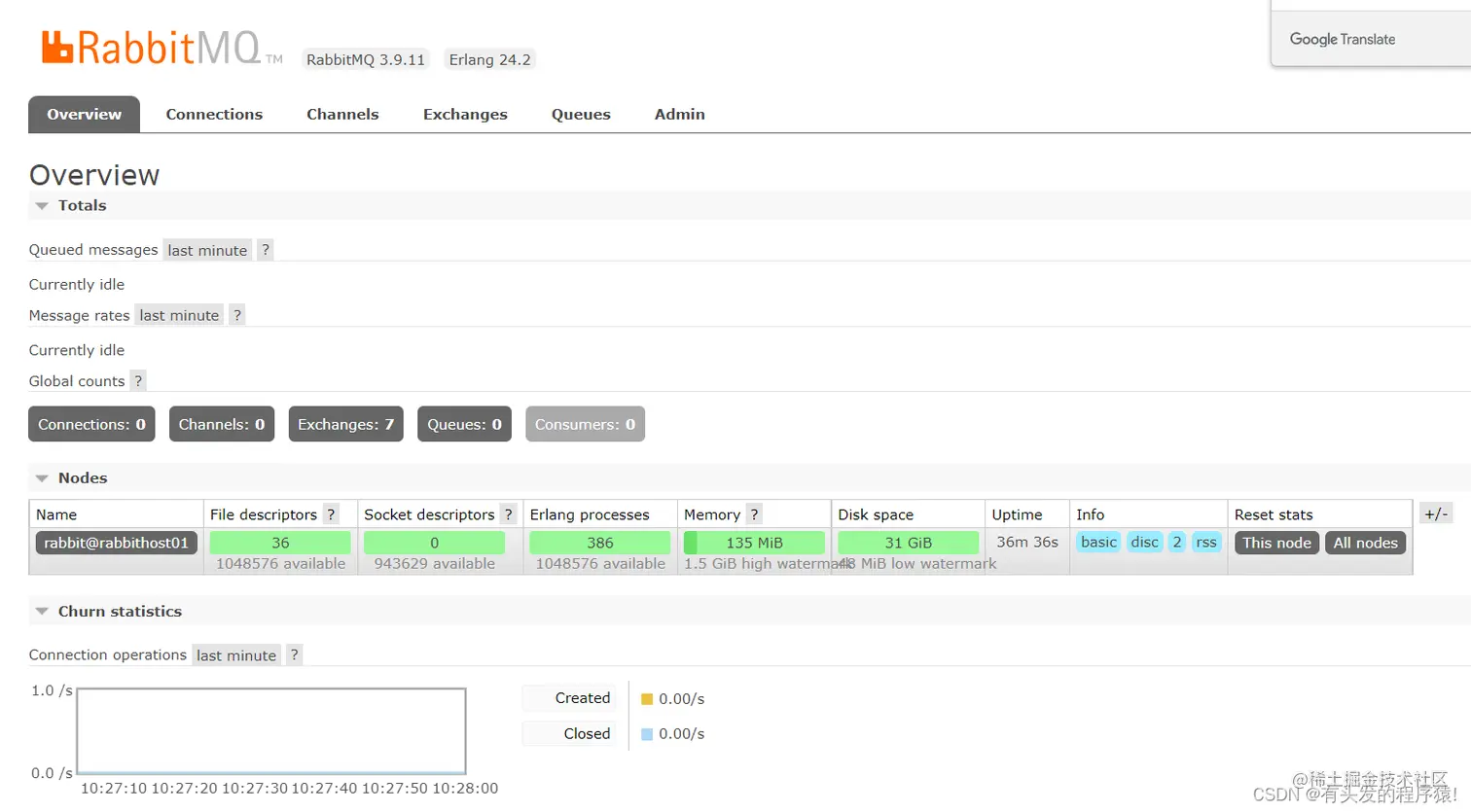Viewport: 1471px width, 812px height.
Task: Open node rabbit@rabbithost01
Action: 116,543
